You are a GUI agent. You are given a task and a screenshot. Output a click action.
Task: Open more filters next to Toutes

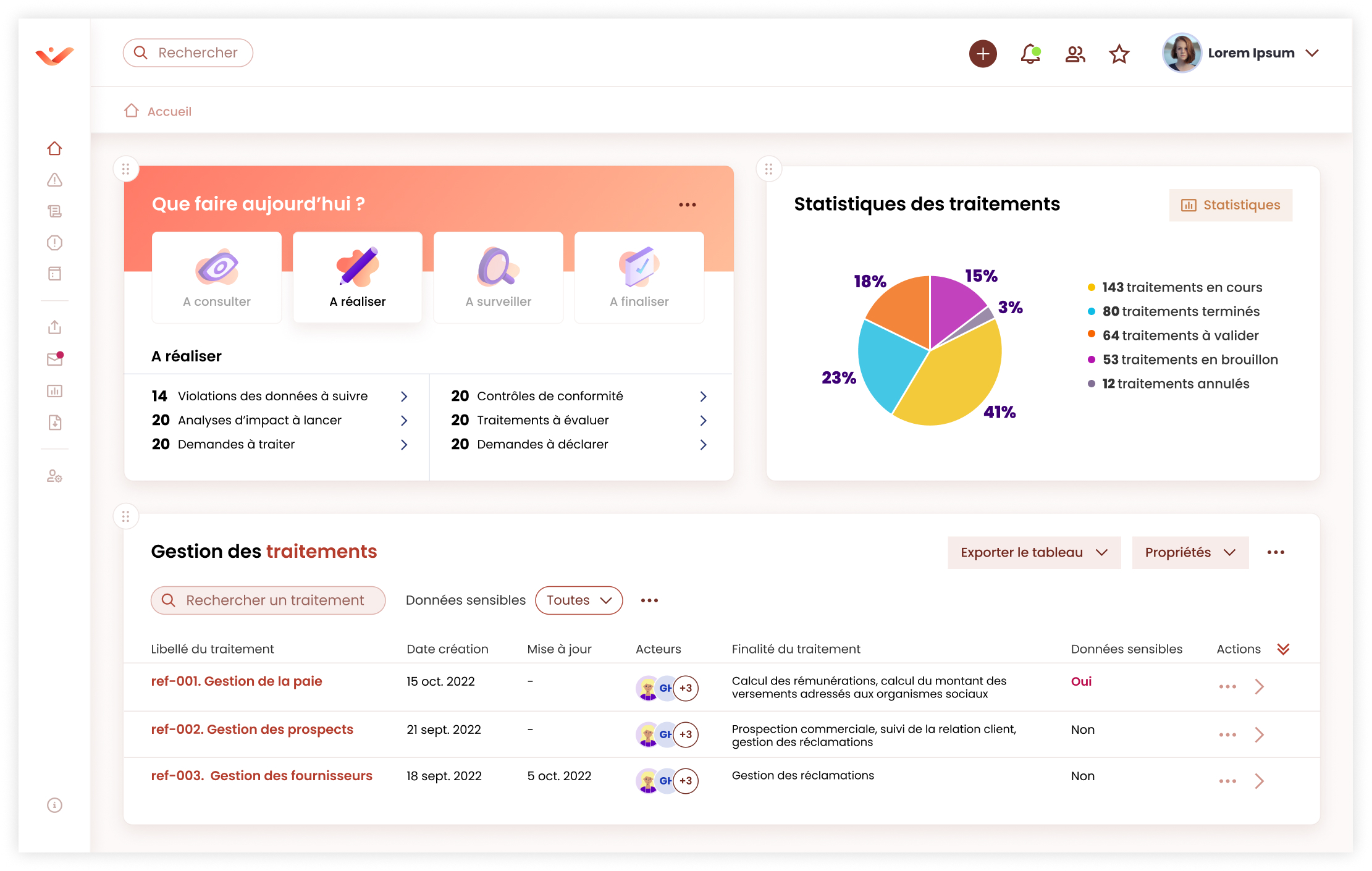649,600
